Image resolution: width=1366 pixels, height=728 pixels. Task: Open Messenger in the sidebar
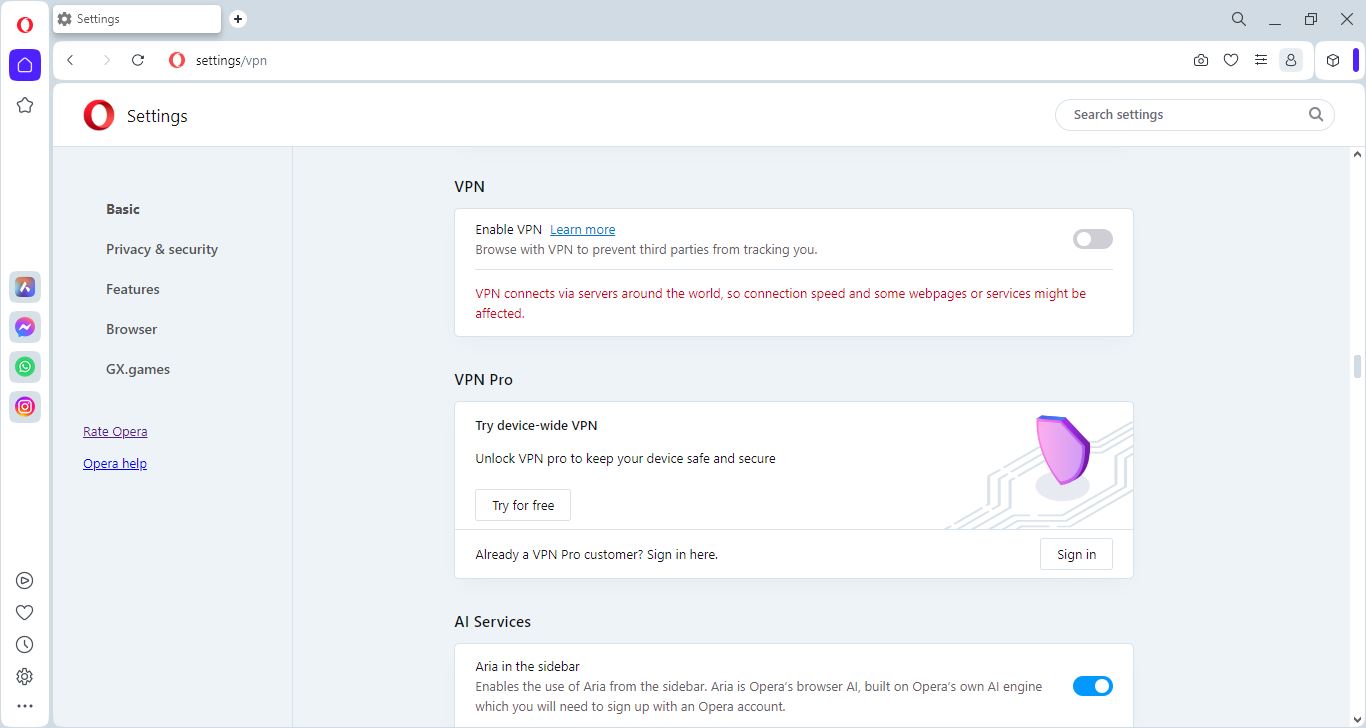click(x=25, y=327)
